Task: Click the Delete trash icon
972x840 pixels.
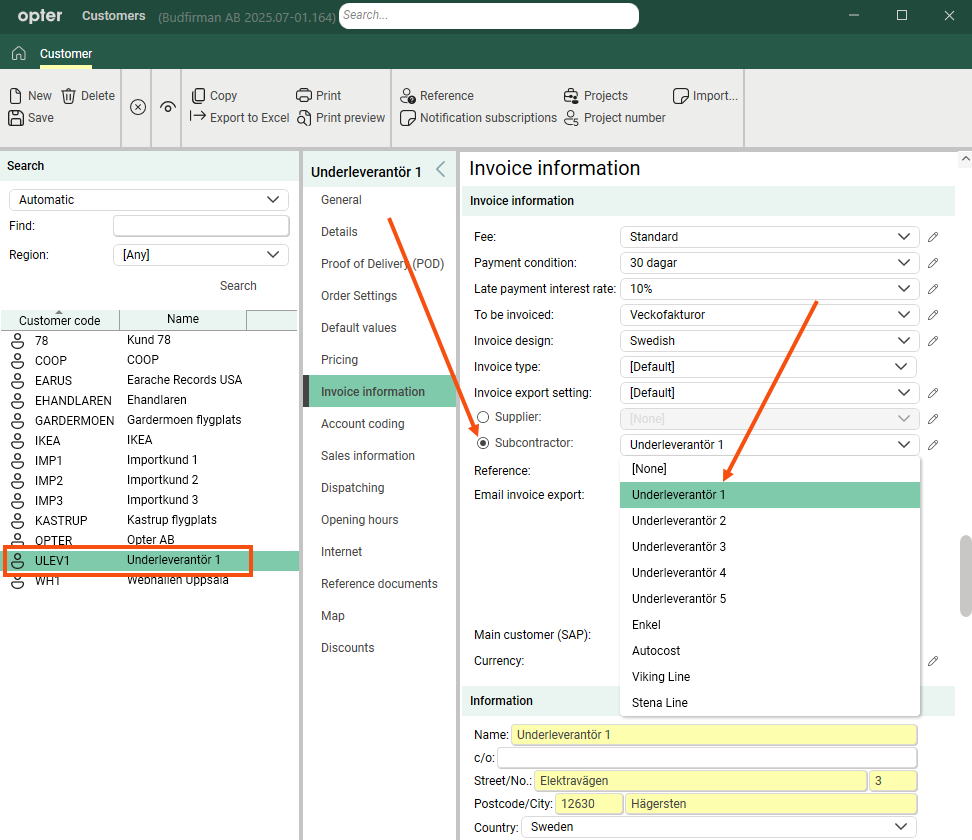Action: point(69,96)
